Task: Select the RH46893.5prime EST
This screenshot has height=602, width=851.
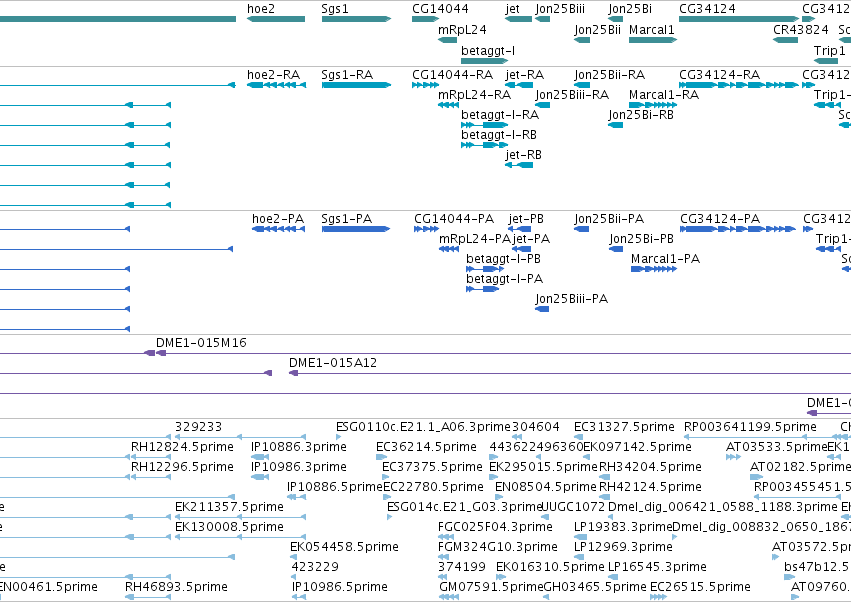Action: coord(148,597)
